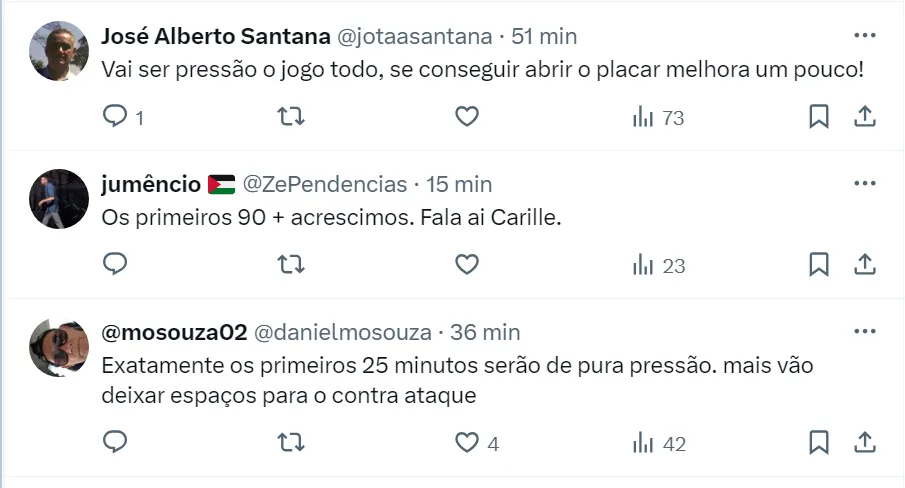Screen dimensions: 905x488
Task: View analytics for jumêncio's tweet
Action: pyautogui.click(x=658, y=265)
